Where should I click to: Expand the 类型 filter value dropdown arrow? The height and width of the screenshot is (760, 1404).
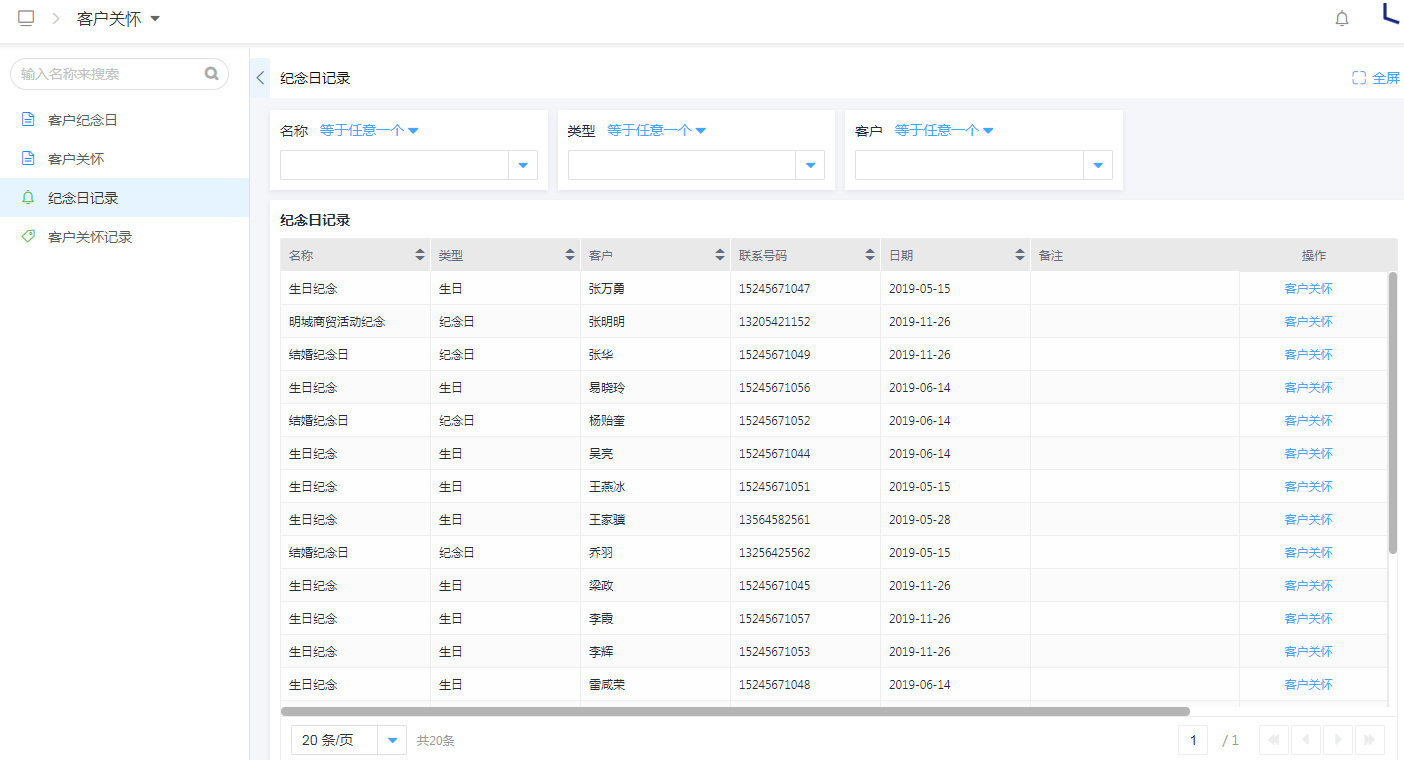810,165
